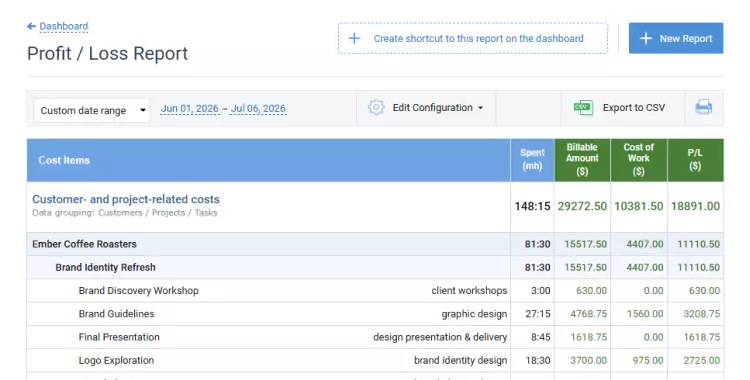Open the Custom date range dropdown

[x=92, y=111]
